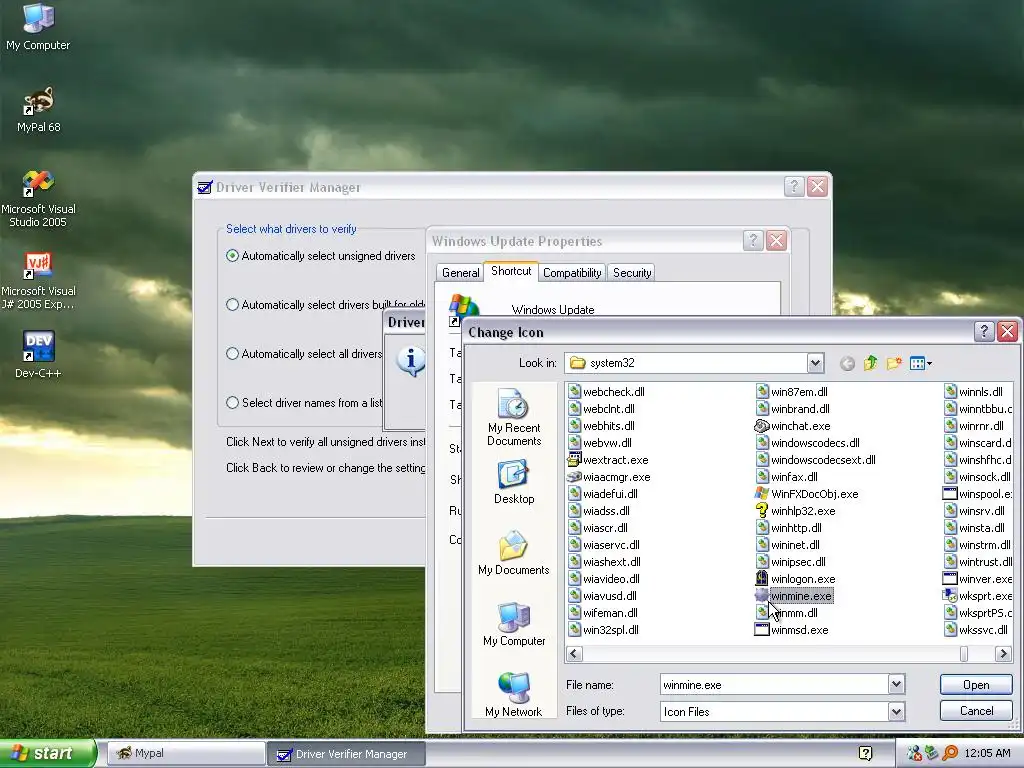This screenshot has width=1024, height=768.
Task: Switch to Mypal taskbar button
Action: 184,753
